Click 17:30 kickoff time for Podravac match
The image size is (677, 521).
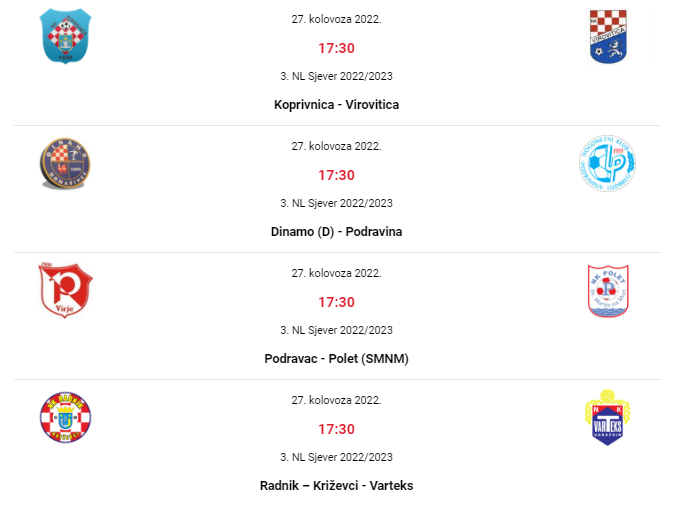coord(336,302)
